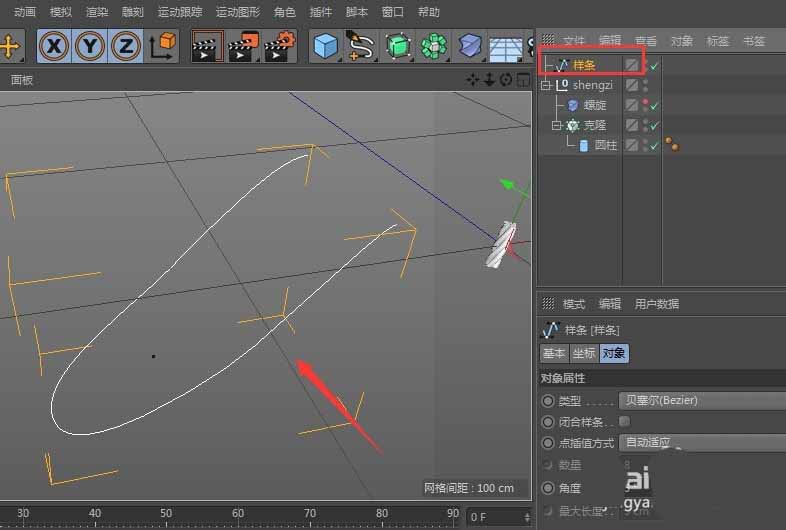Click the green MoGraph cloner icon

click(433, 46)
